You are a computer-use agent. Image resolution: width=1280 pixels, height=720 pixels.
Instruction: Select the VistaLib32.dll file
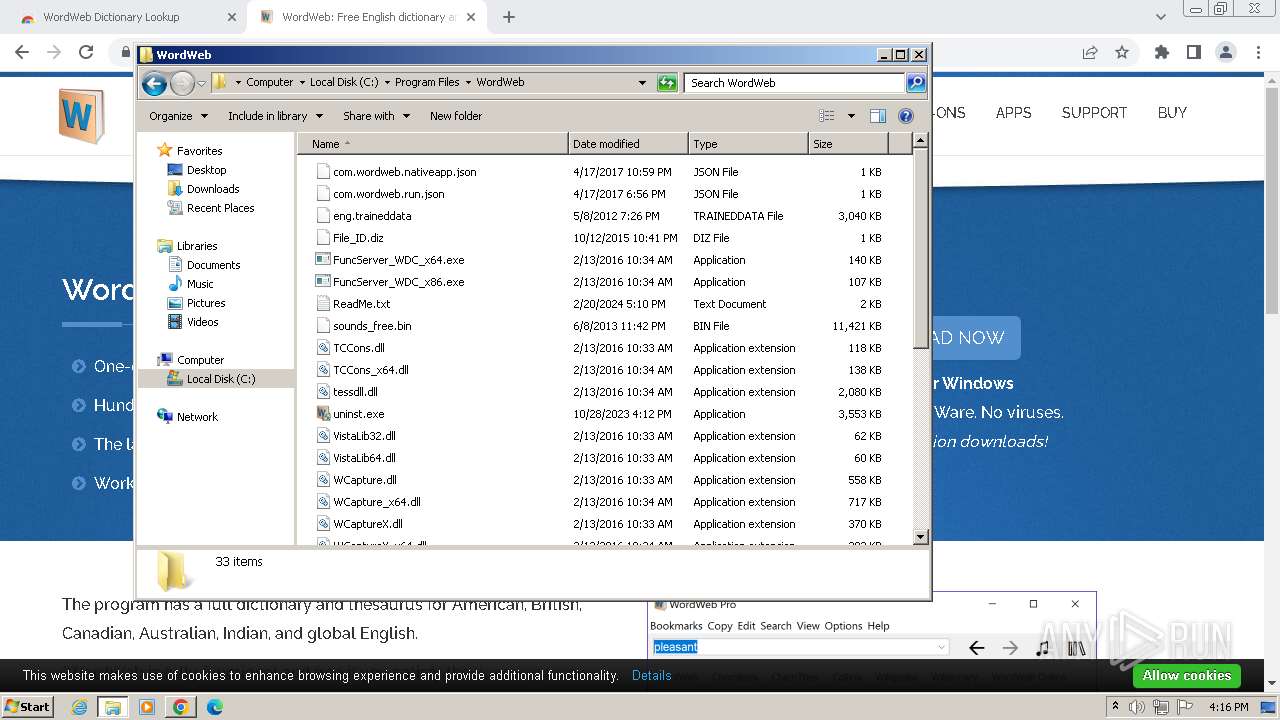[x=364, y=436]
